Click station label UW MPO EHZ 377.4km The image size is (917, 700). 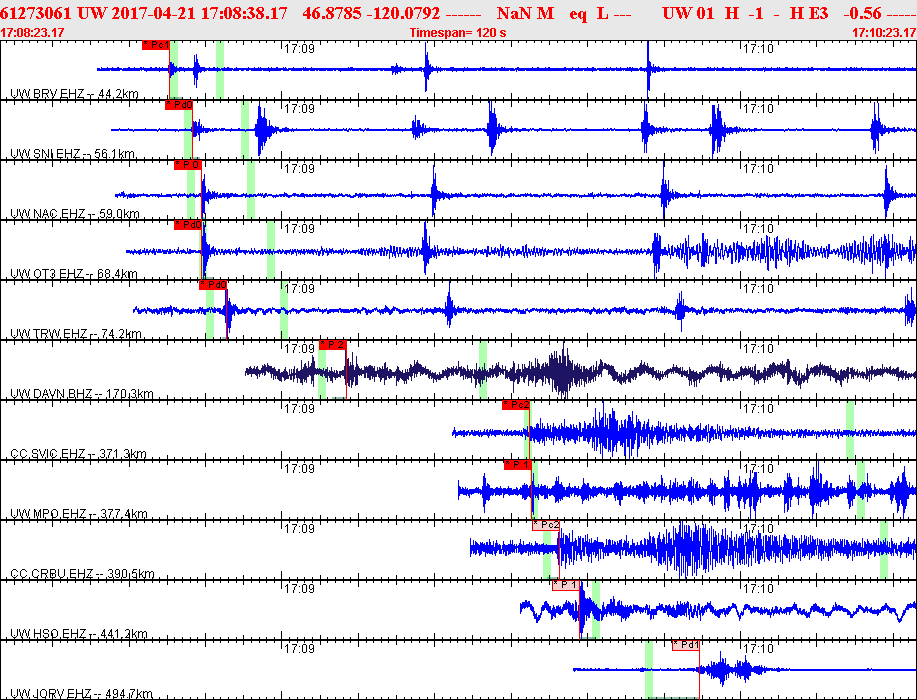pos(78,514)
